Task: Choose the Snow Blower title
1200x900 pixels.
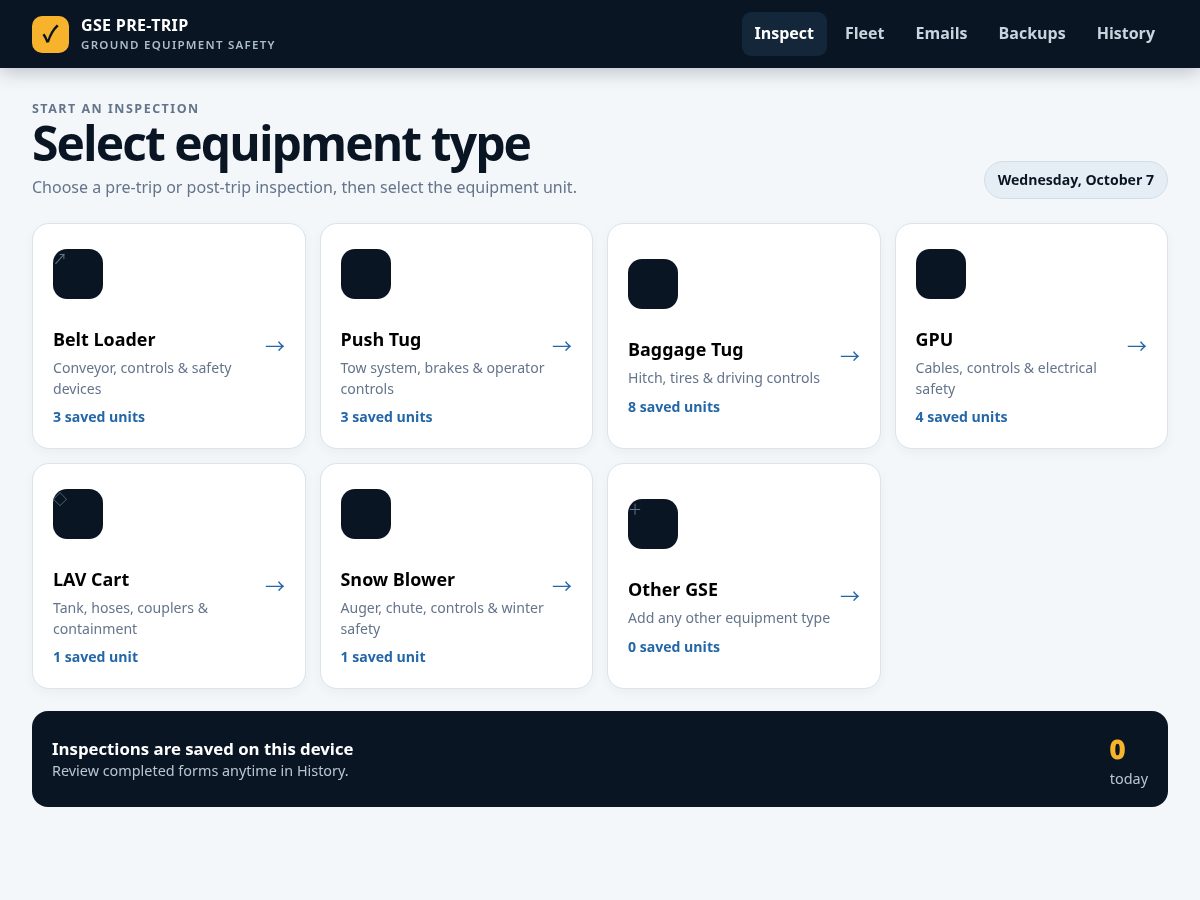Action: 398,580
